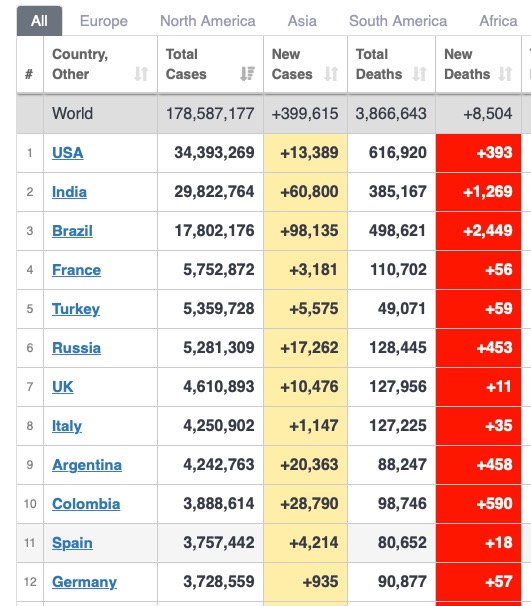Click the # column header
The image size is (531, 606).
coord(30,65)
